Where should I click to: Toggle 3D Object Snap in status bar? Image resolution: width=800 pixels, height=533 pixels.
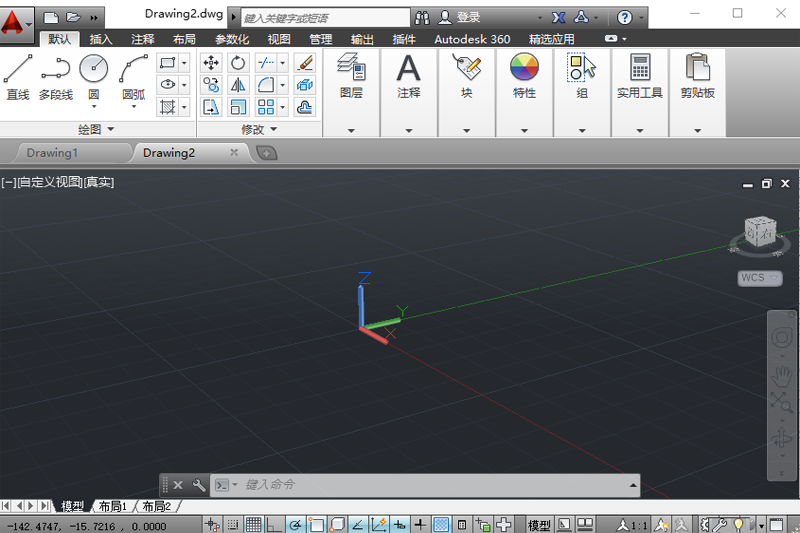(x=337, y=524)
